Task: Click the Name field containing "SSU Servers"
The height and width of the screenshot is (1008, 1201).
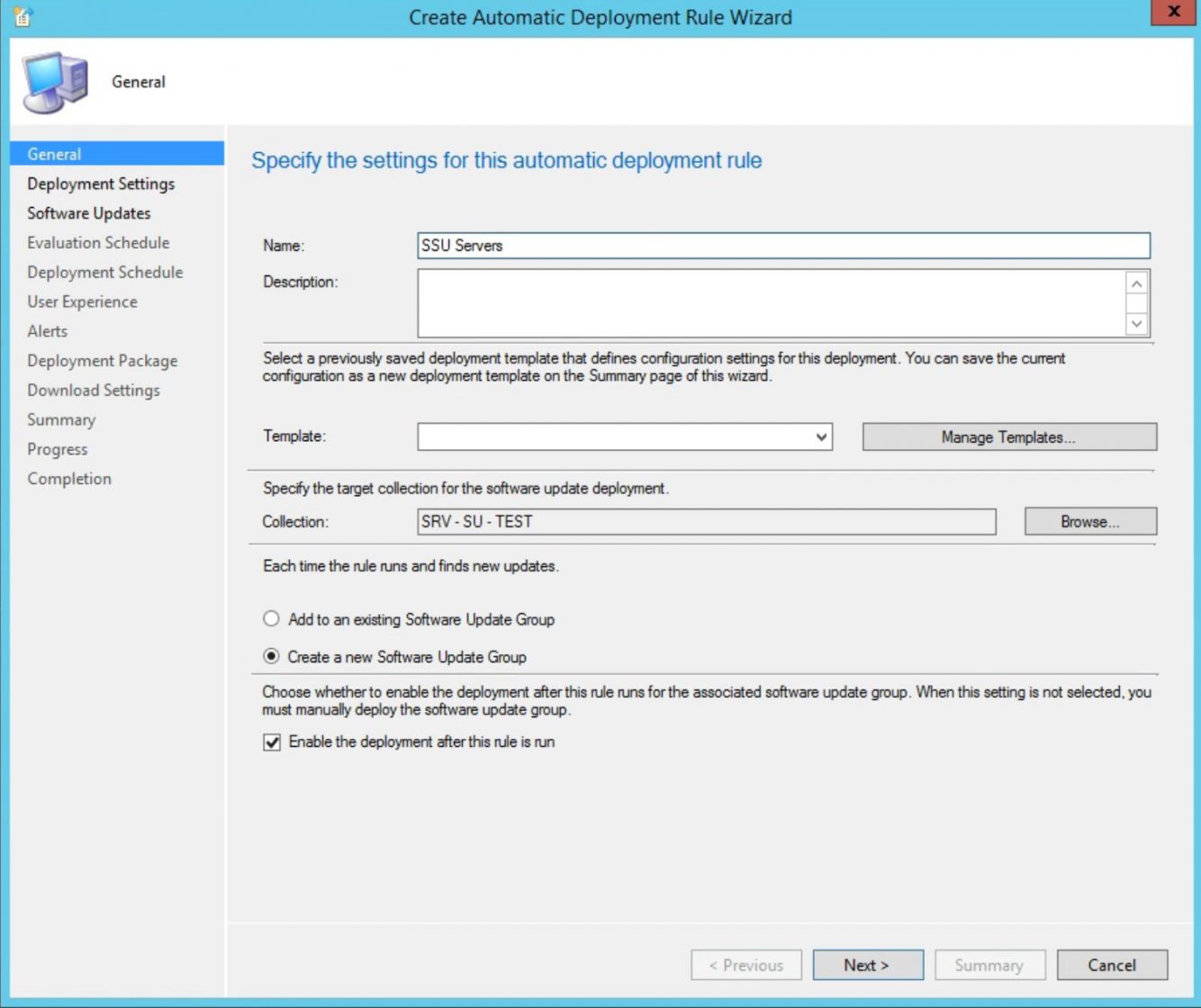Action: (x=783, y=245)
